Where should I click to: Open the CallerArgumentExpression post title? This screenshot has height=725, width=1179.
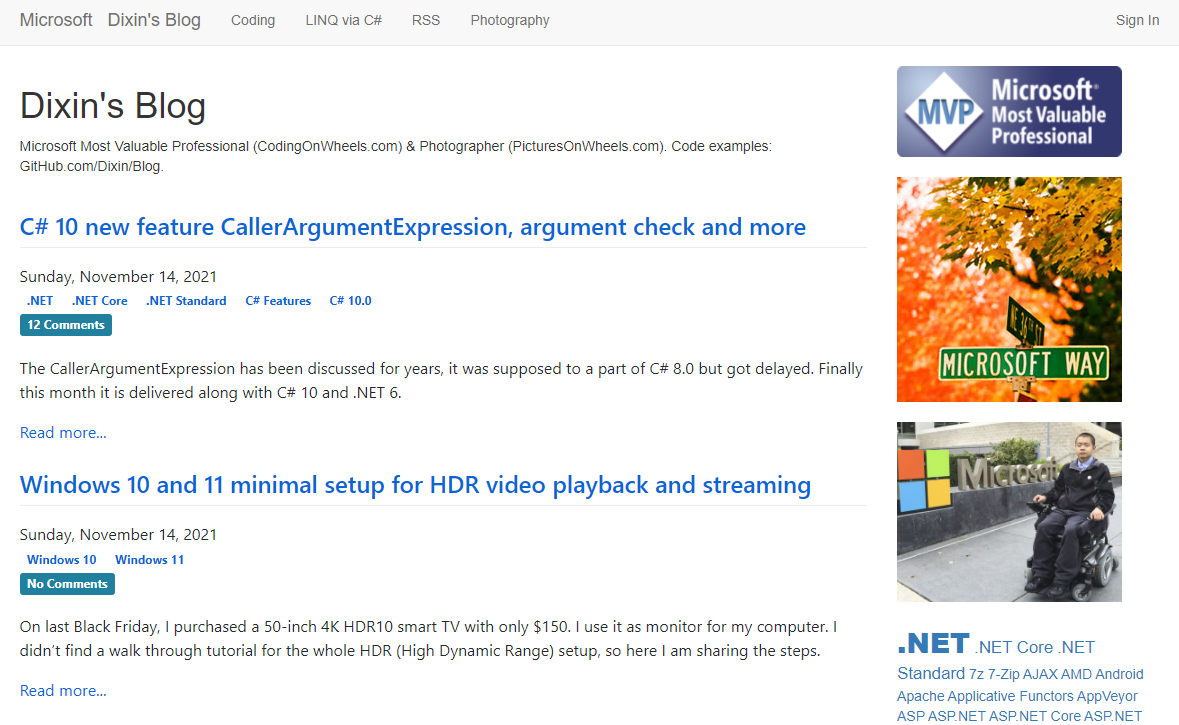tap(413, 227)
